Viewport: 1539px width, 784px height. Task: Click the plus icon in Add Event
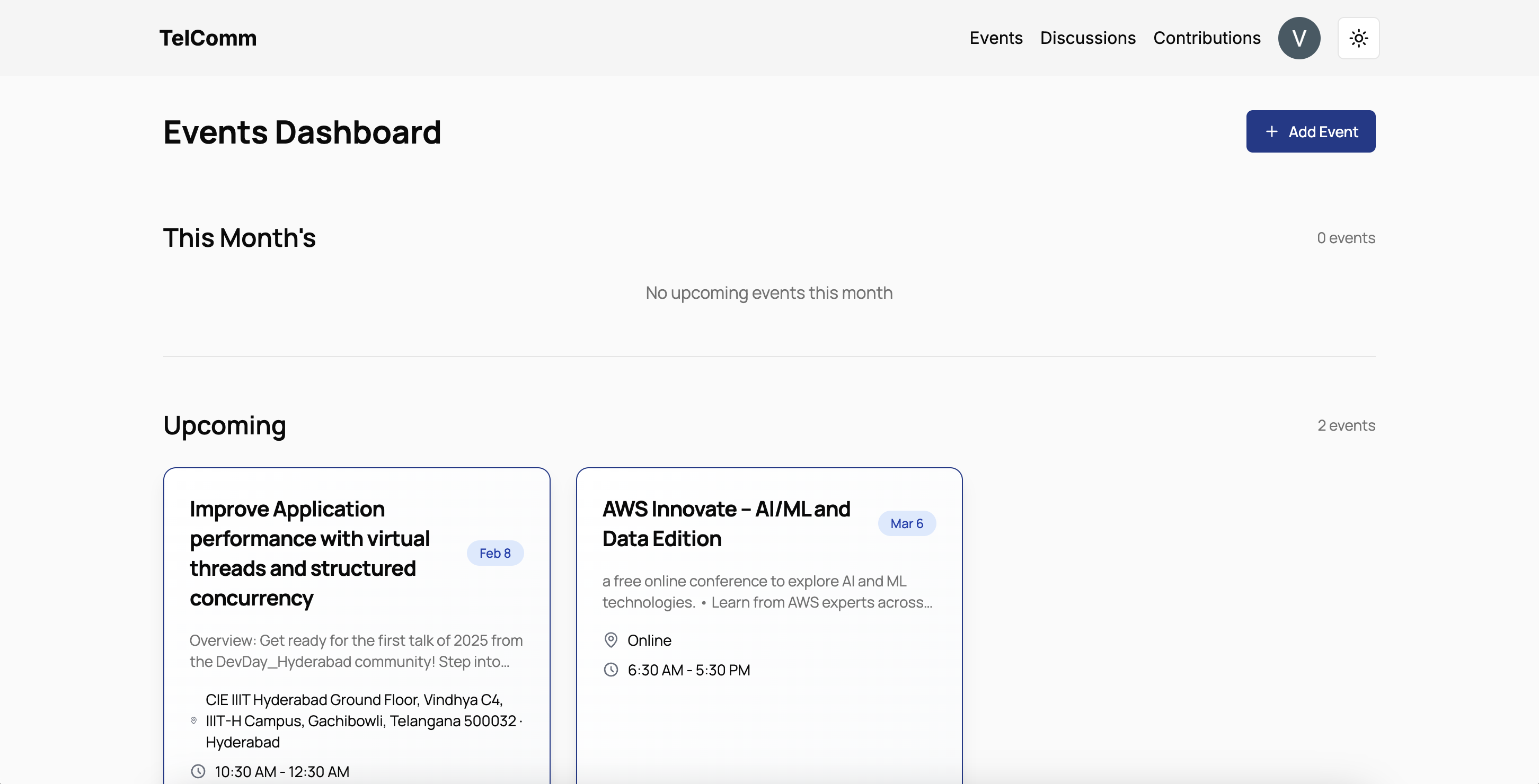[1271, 131]
